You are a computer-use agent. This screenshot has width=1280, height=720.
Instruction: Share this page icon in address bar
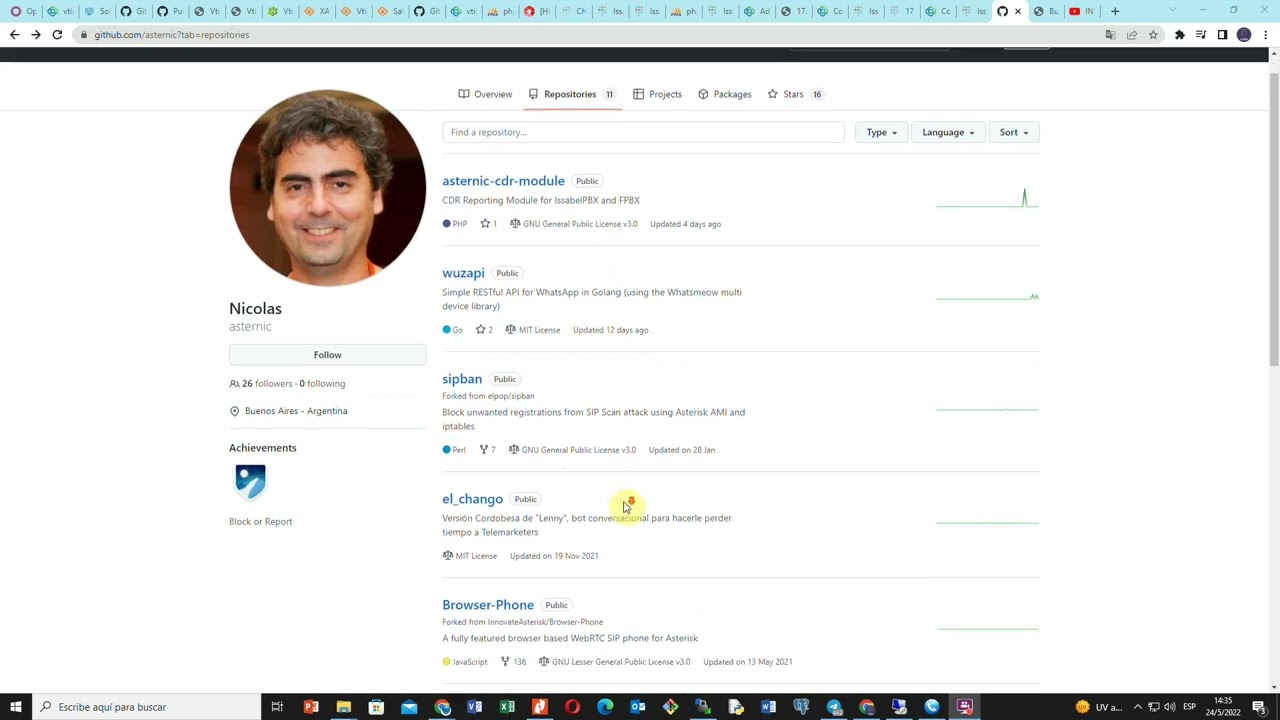pos(1132,35)
